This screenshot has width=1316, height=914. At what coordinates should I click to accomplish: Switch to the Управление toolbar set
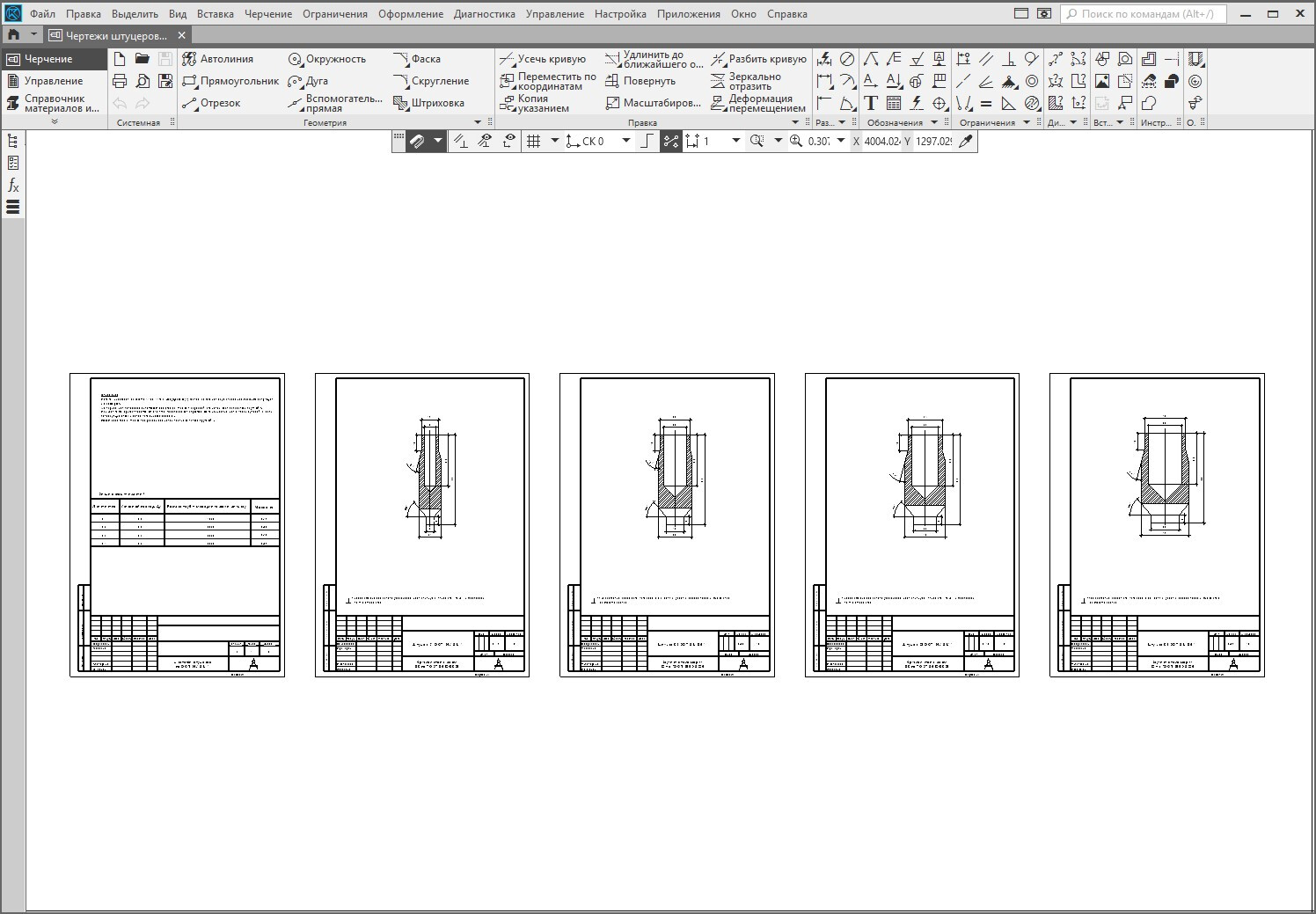click(x=53, y=81)
